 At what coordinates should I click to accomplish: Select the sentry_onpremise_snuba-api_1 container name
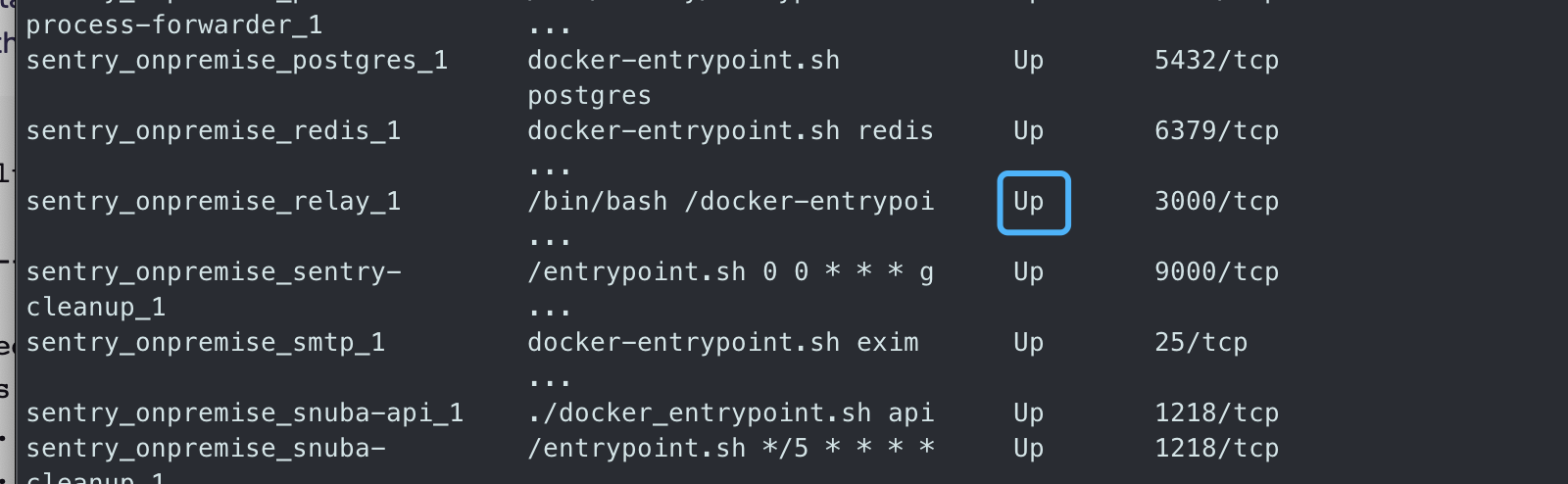tap(244, 413)
